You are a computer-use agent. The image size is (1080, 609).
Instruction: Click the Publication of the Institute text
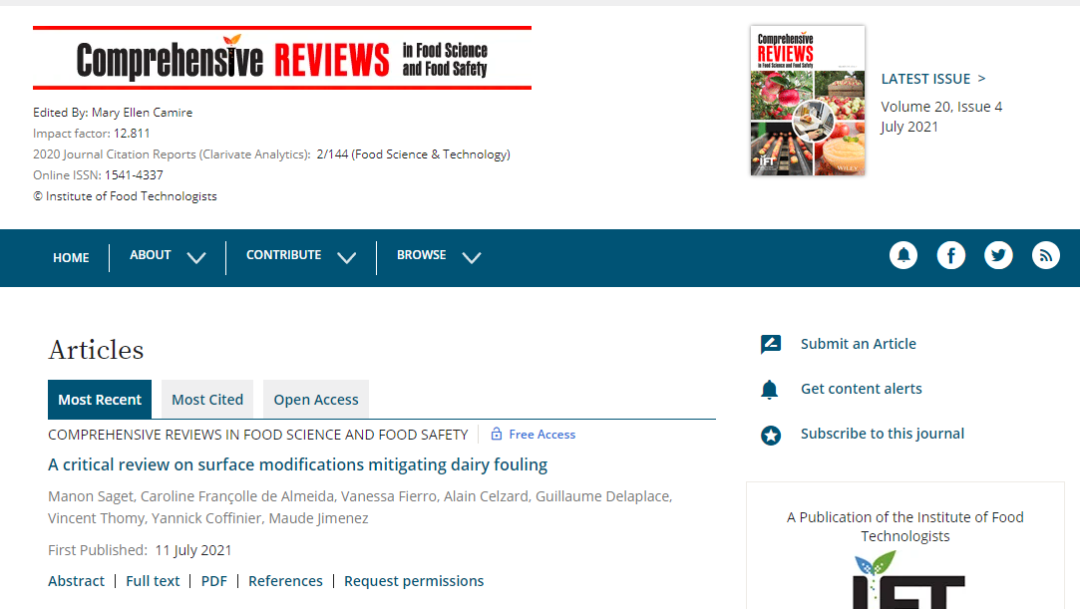(x=905, y=526)
